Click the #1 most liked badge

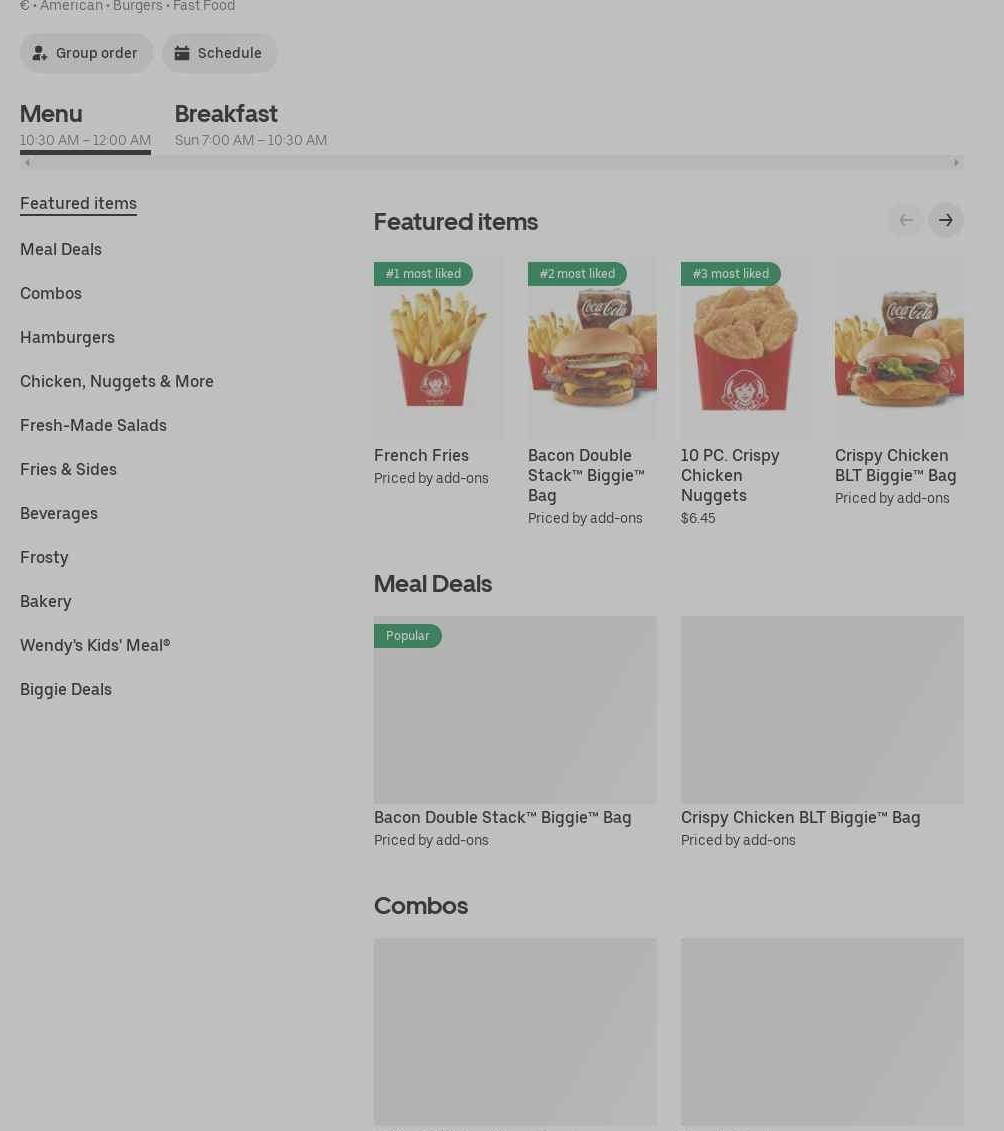pos(423,273)
